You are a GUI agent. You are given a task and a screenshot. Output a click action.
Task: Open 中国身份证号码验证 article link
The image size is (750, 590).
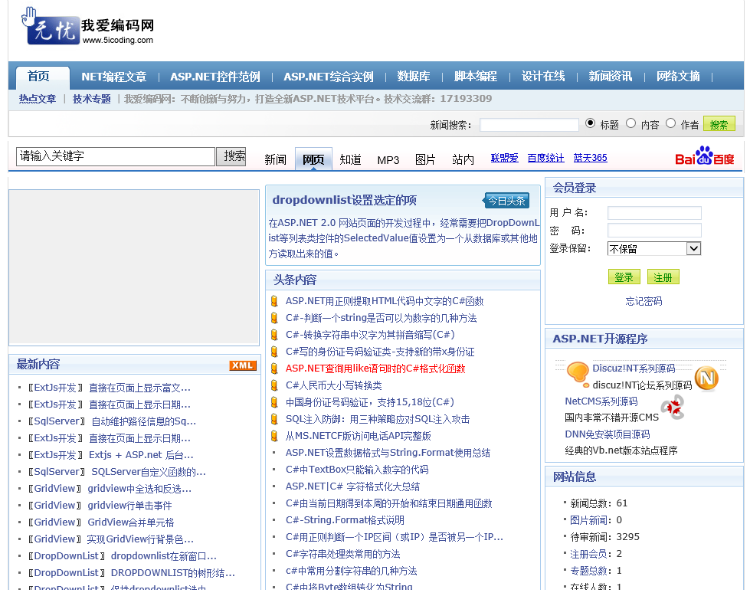[370, 402]
